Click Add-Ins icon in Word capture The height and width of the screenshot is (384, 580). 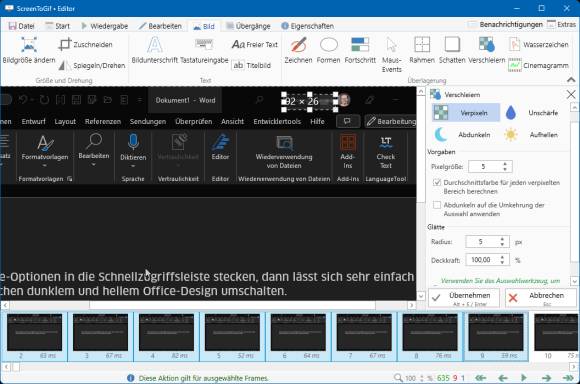tap(348, 143)
